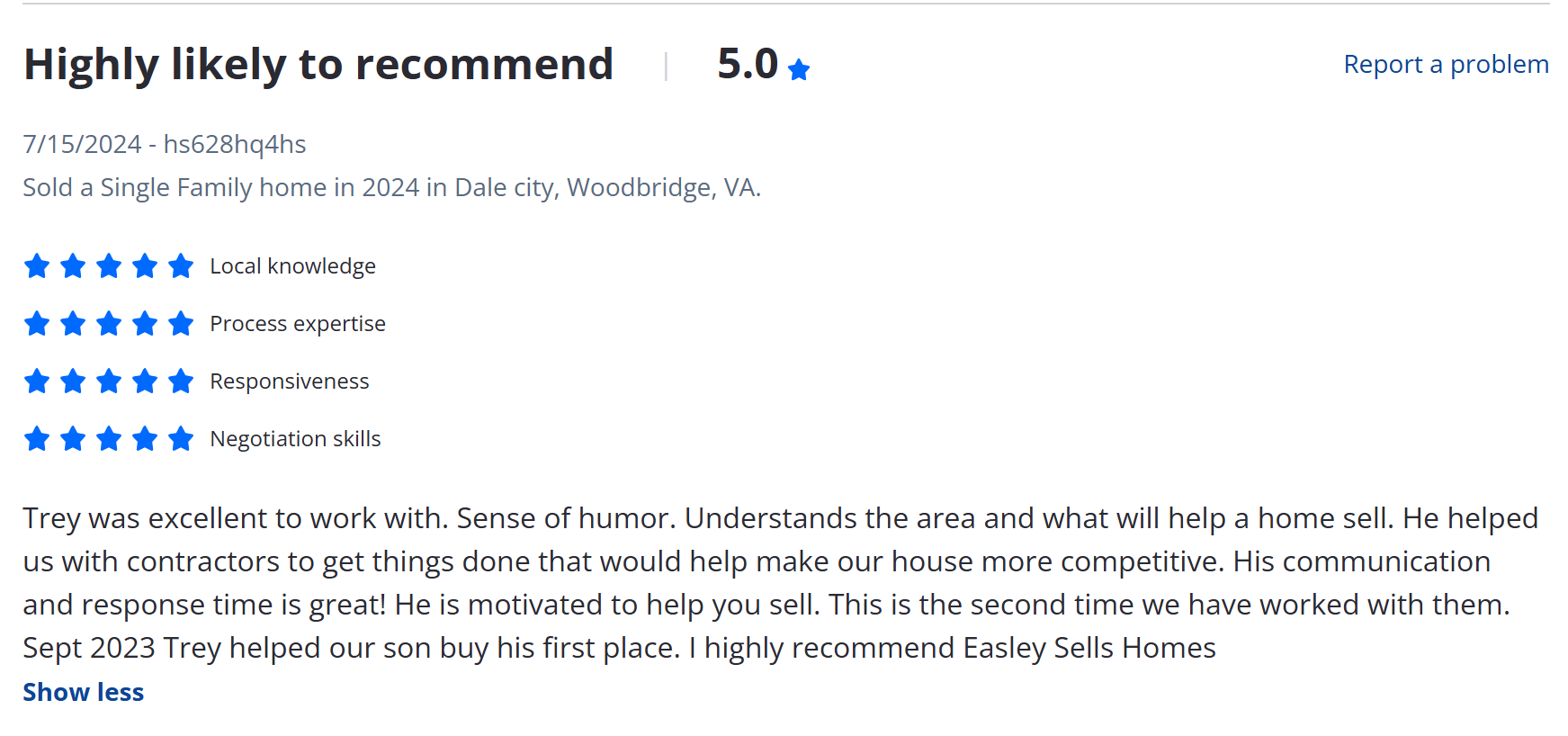Click the 5.0 rating number
Screen dimensions: 1568x736
tap(748, 64)
